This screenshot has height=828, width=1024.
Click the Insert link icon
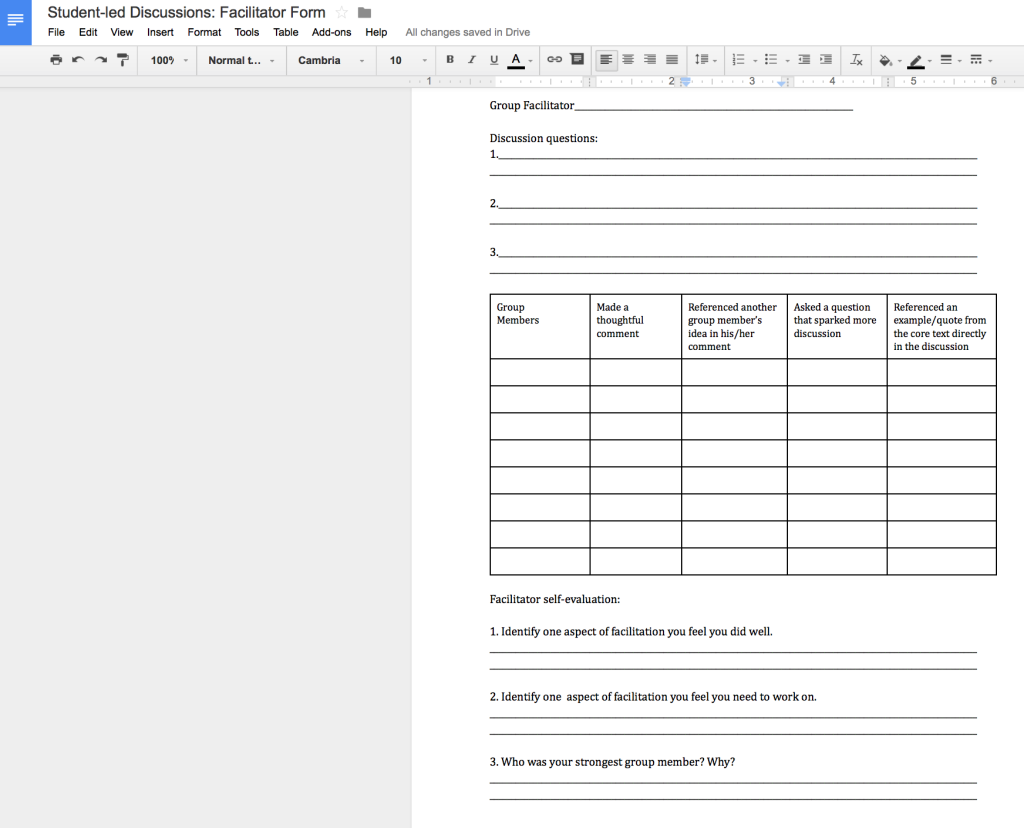(554, 60)
